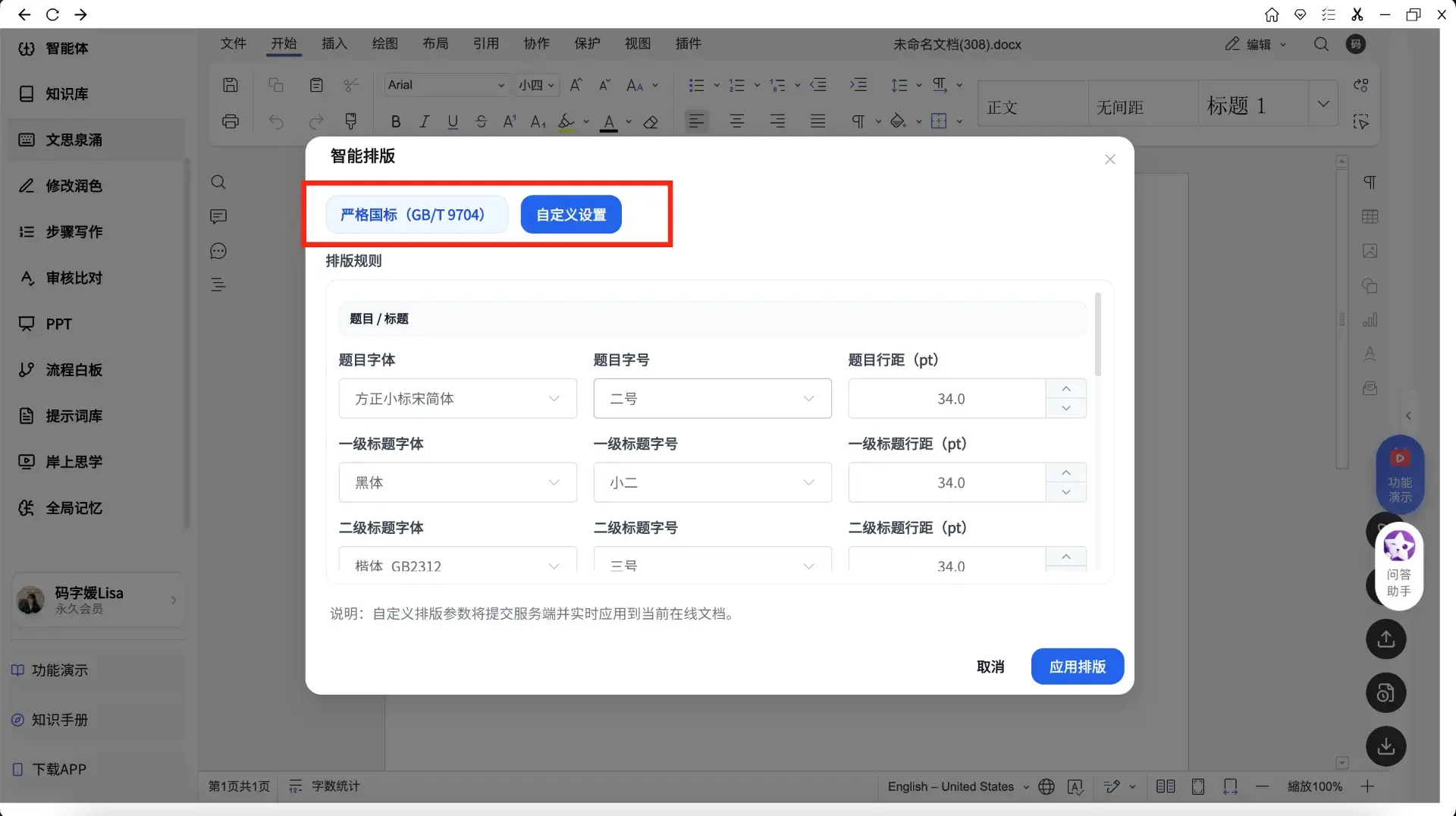Select 严格国标 (GB/T 9704) mode

point(413,215)
